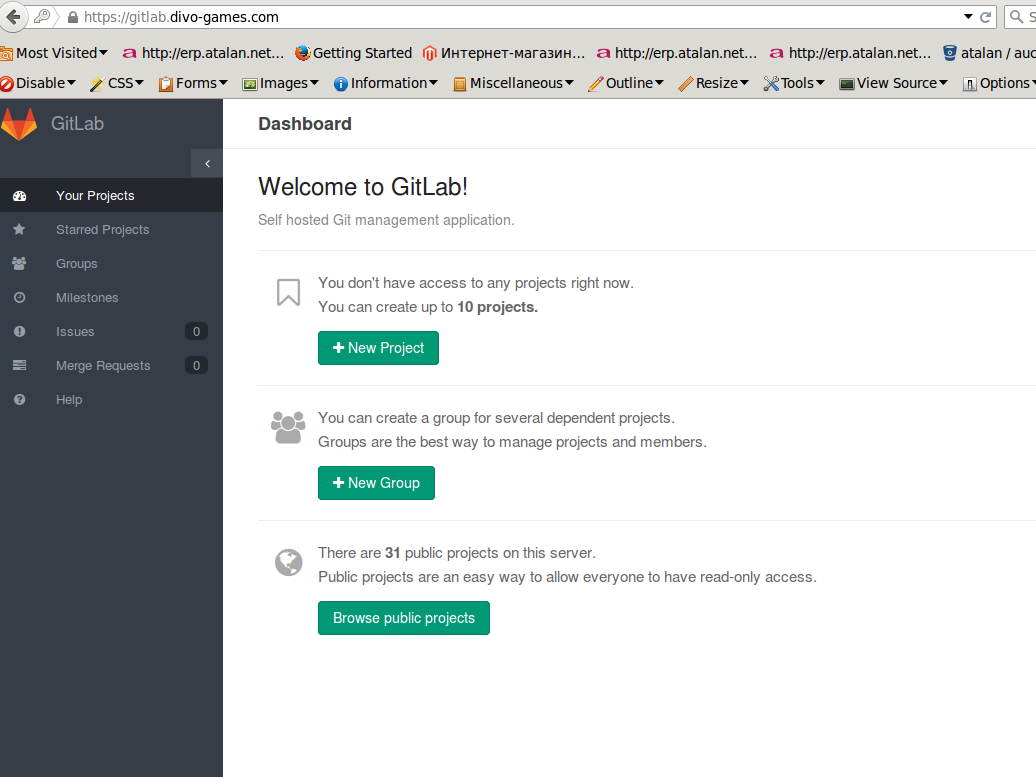The width and height of the screenshot is (1036, 777).
Task: Open Merge Requests in sidebar
Action: 111,365
